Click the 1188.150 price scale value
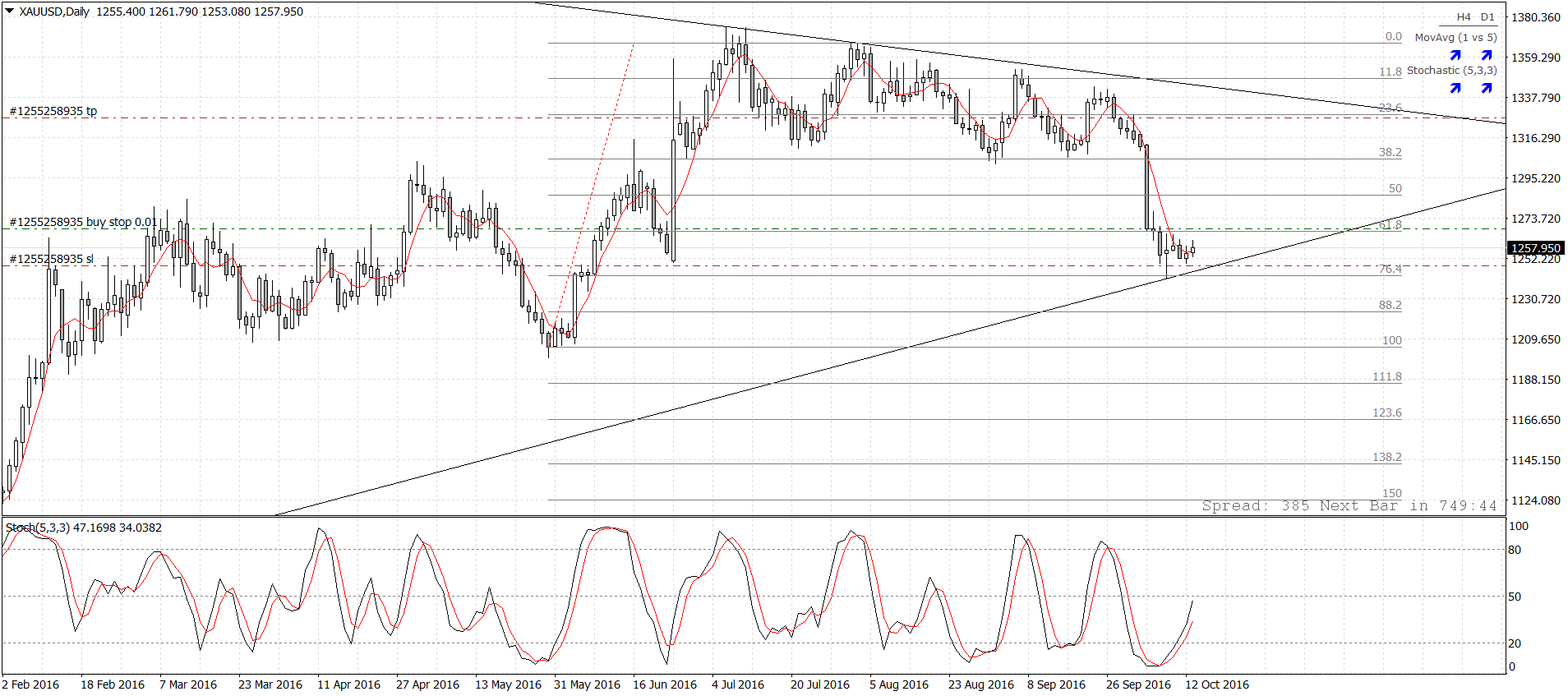 pos(1535,380)
